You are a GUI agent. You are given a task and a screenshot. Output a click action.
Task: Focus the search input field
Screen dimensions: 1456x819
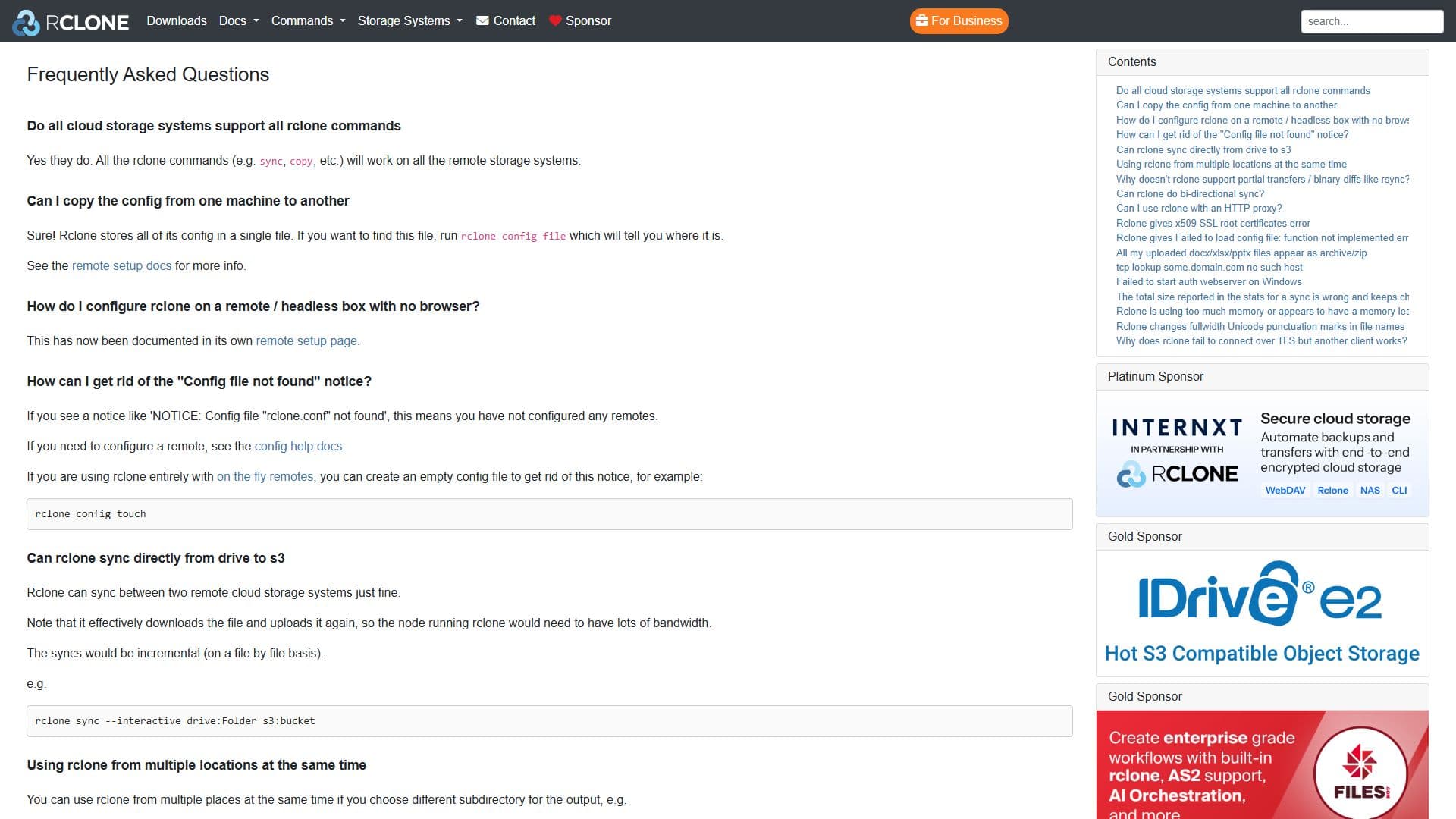click(1372, 21)
